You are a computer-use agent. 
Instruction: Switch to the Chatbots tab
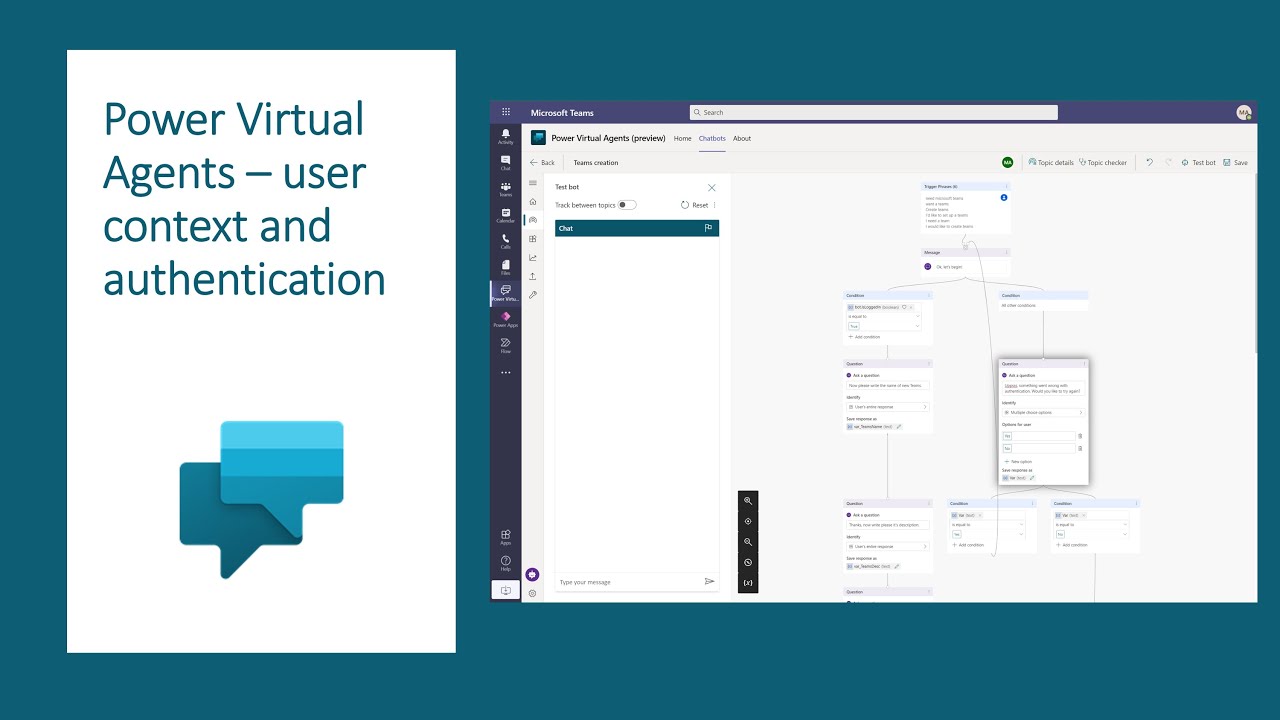712,138
